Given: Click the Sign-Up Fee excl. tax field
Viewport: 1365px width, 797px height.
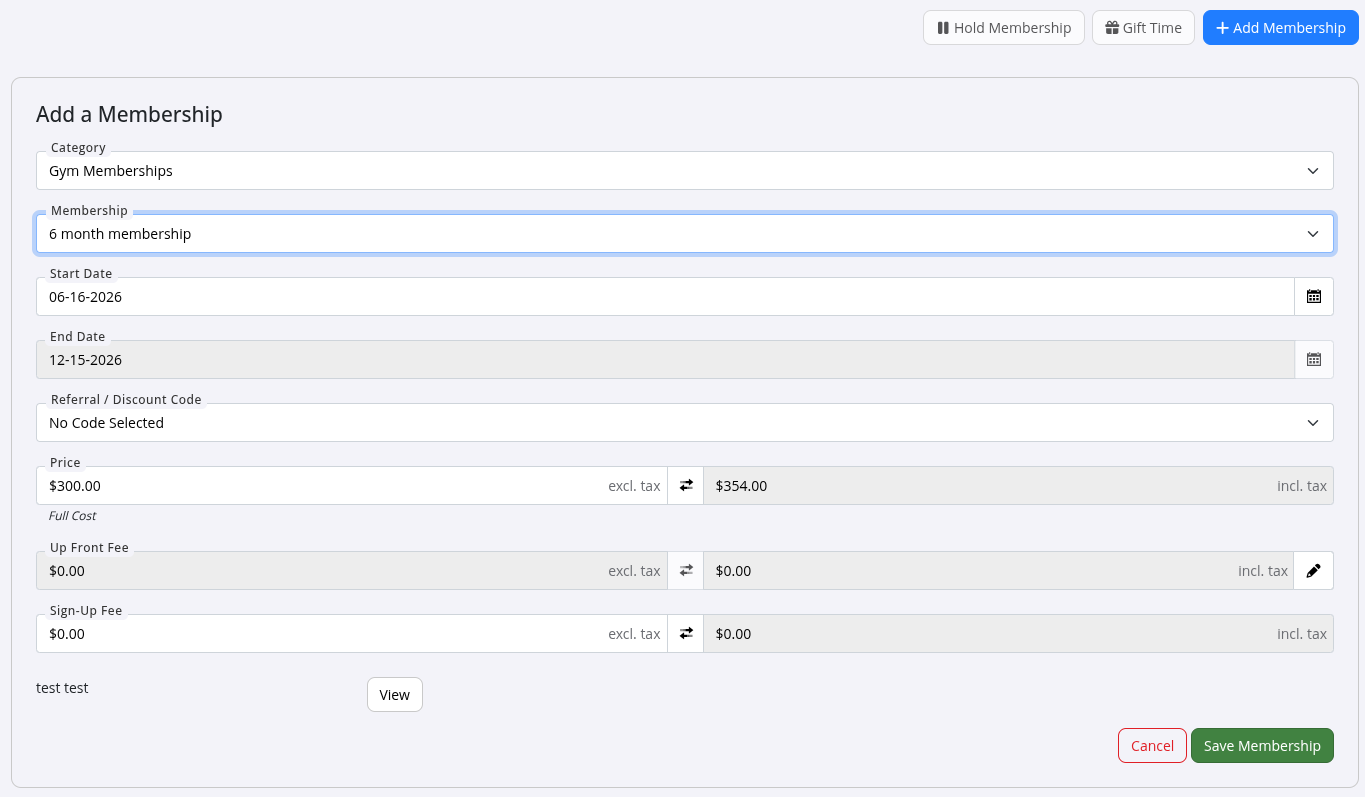Looking at the screenshot, I should [x=352, y=633].
